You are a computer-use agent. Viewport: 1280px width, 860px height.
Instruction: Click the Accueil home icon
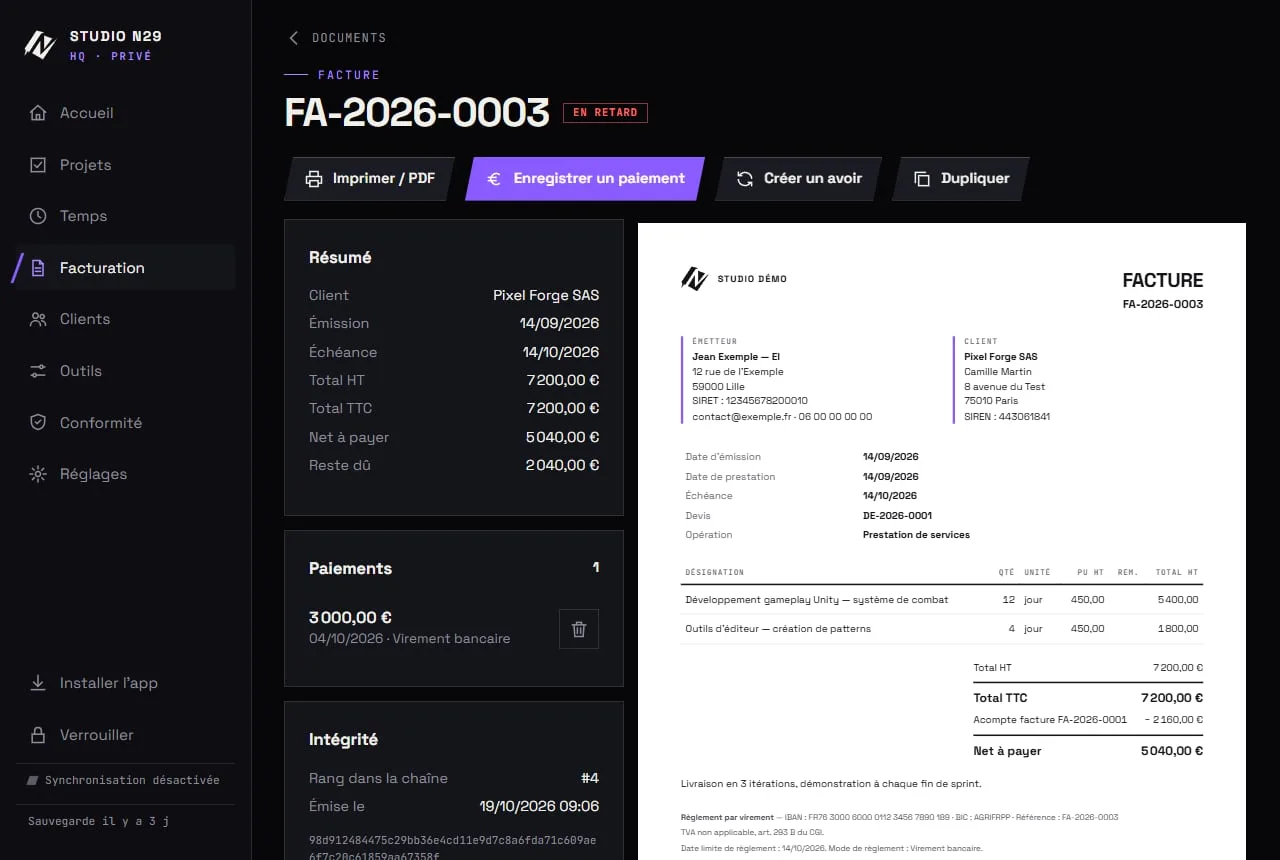point(38,113)
